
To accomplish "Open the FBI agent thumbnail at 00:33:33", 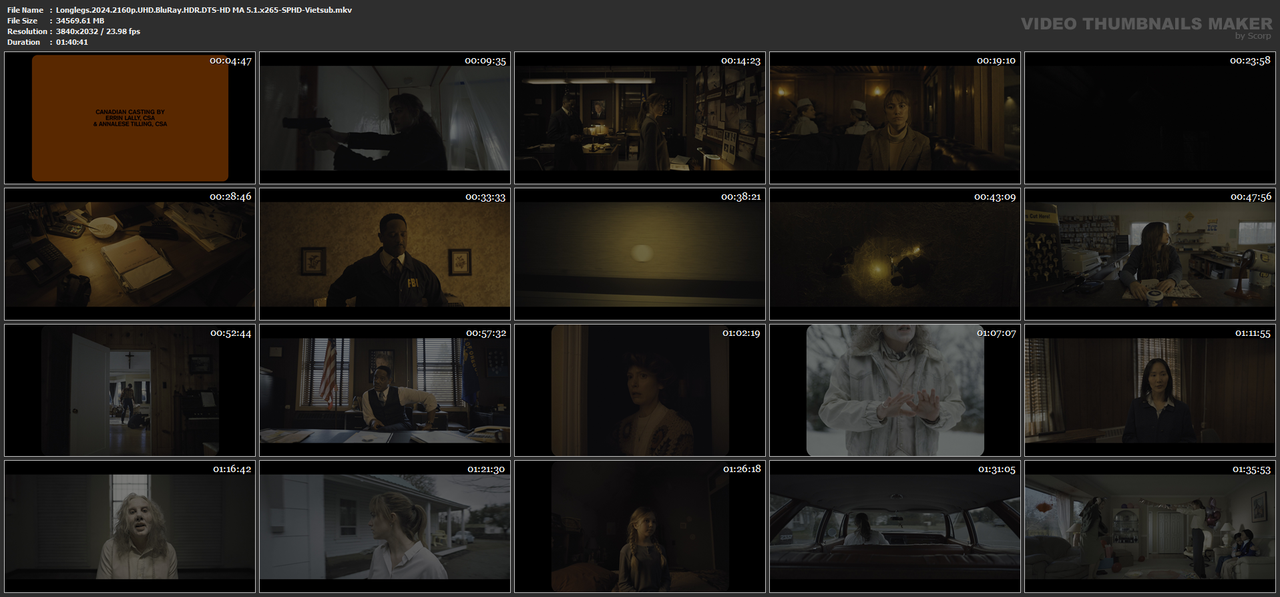I will 385,254.
